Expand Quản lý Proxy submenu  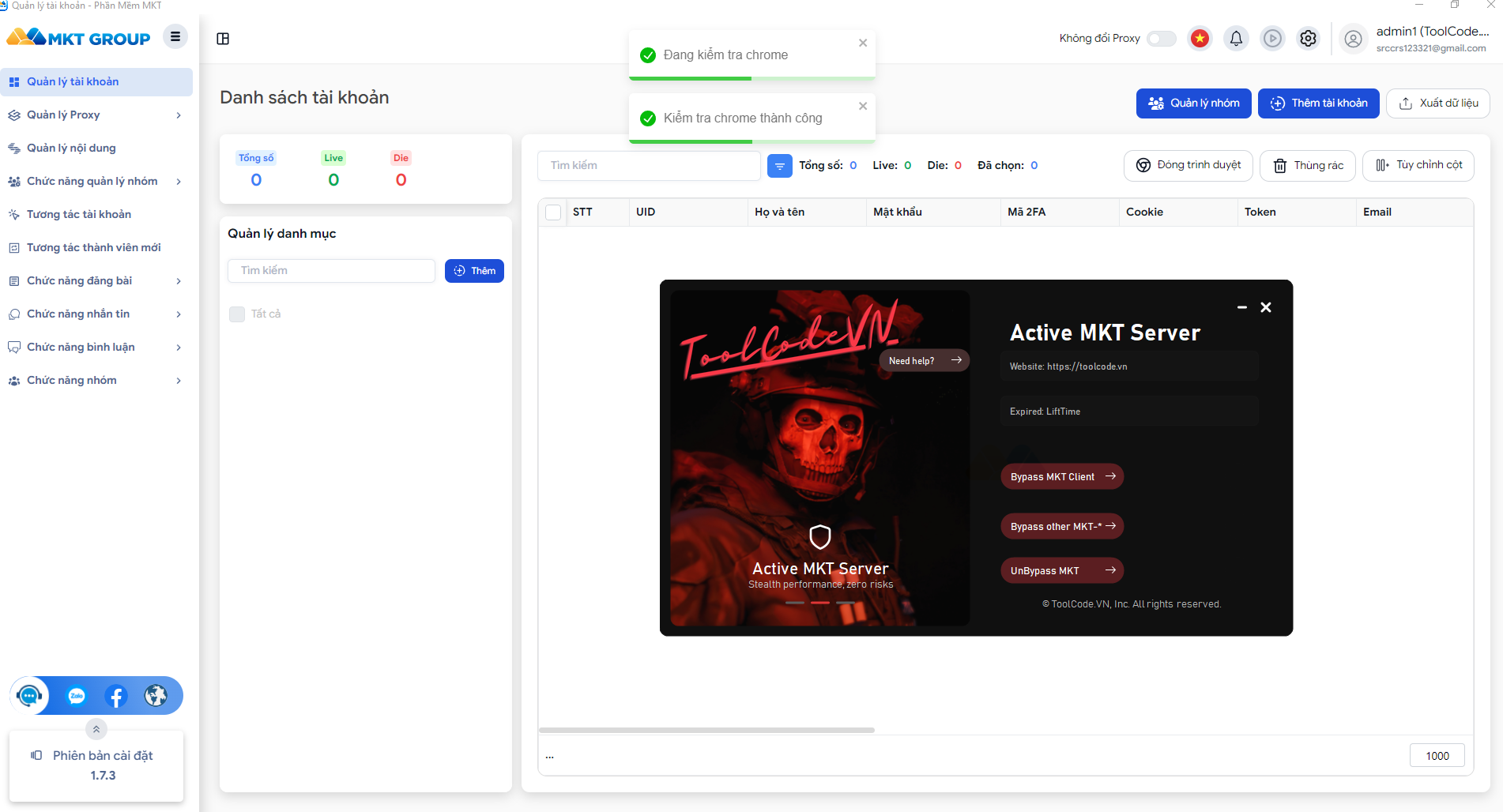click(x=96, y=115)
